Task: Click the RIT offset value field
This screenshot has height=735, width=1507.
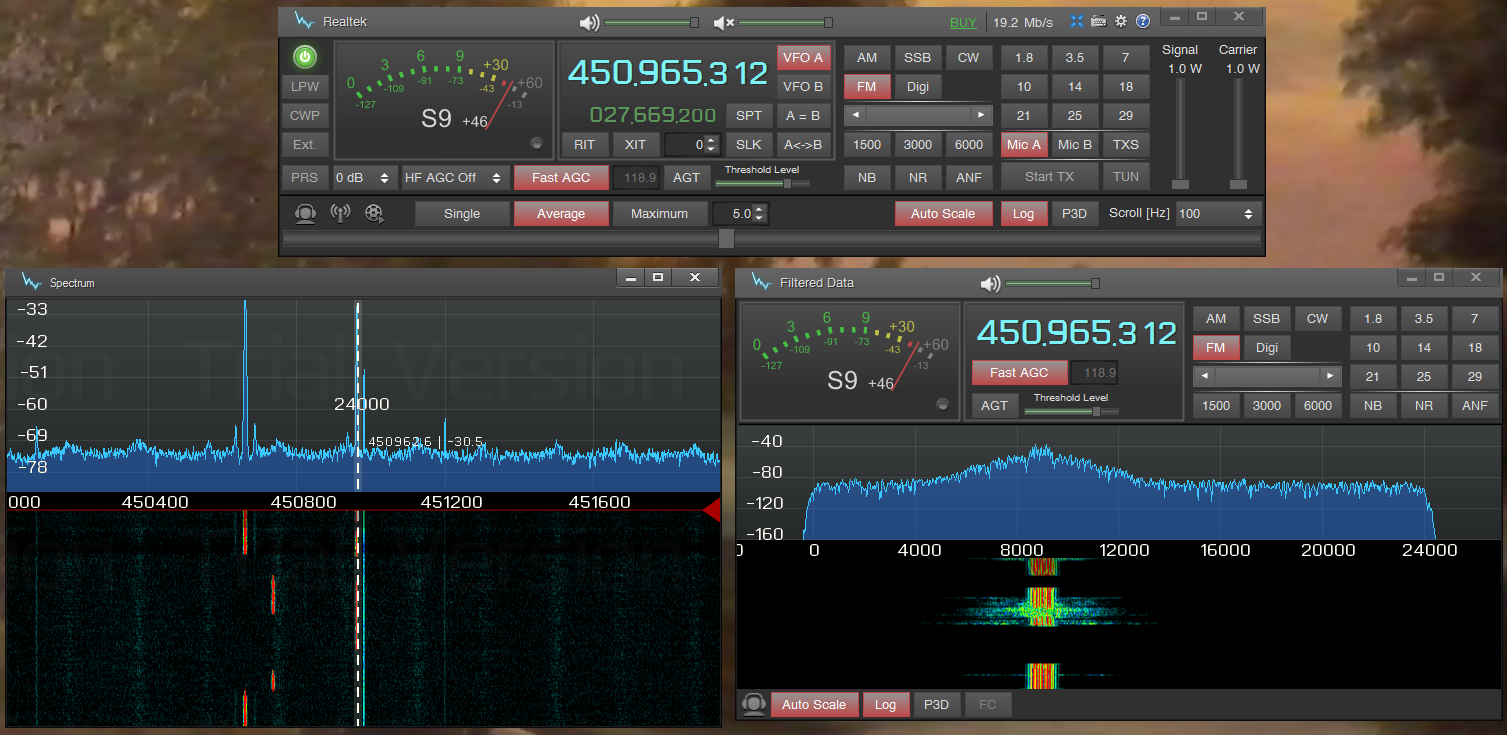Action: [x=686, y=144]
